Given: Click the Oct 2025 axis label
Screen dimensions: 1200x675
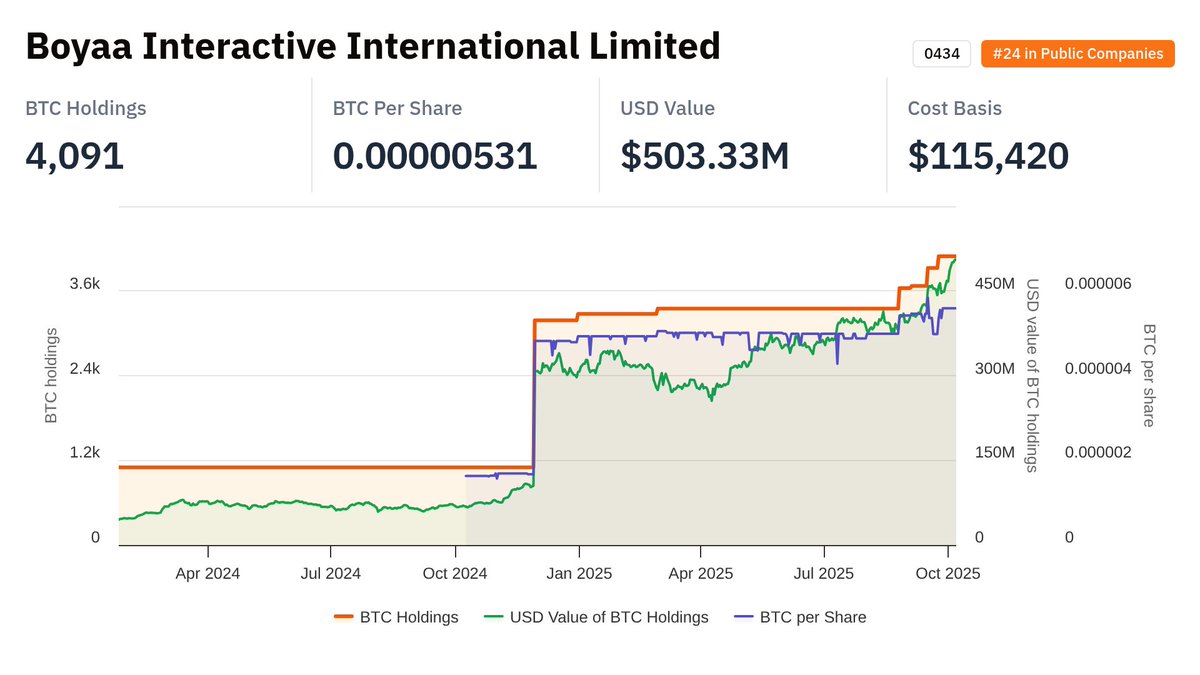Looking at the screenshot, I should tap(946, 573).
